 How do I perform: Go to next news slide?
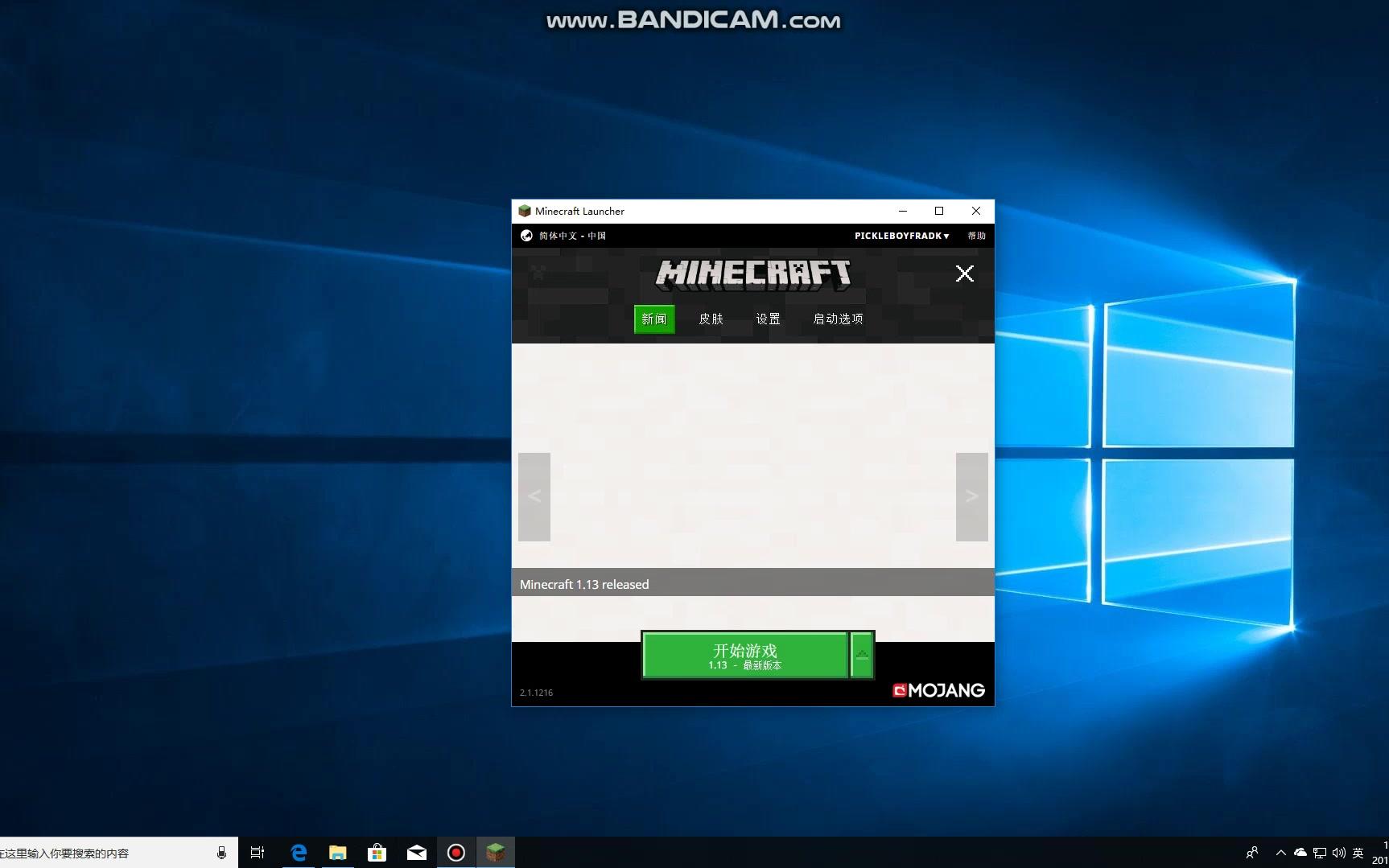point(971,496)
